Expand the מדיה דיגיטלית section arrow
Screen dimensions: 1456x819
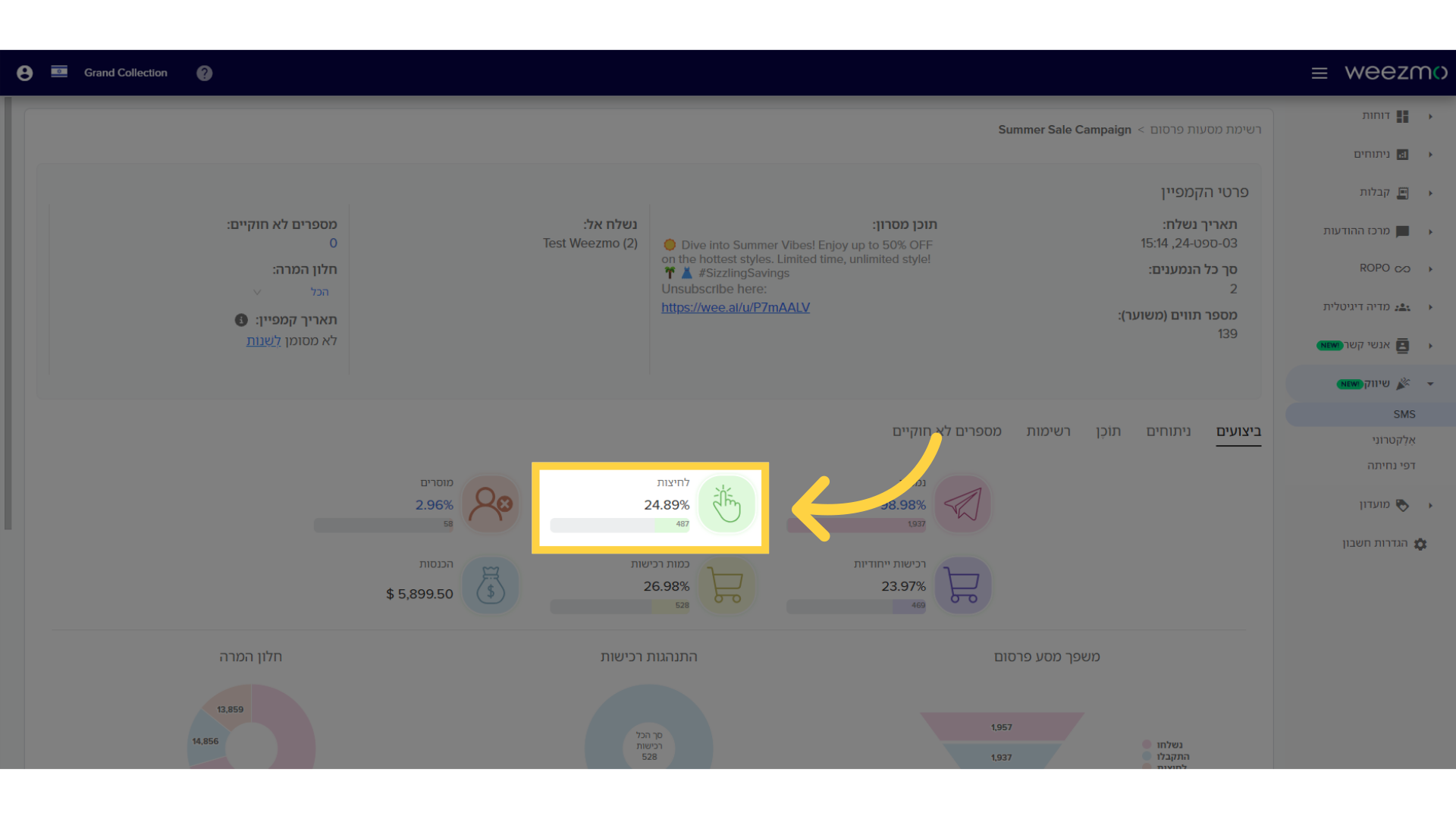(x=1430, y=307)
